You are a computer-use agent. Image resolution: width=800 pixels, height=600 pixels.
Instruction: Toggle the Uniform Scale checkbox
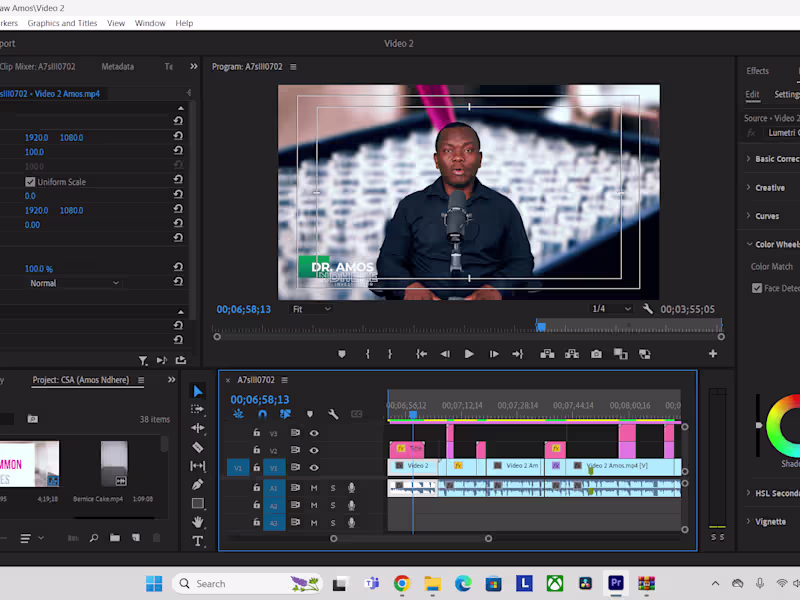tap(30, 182)
